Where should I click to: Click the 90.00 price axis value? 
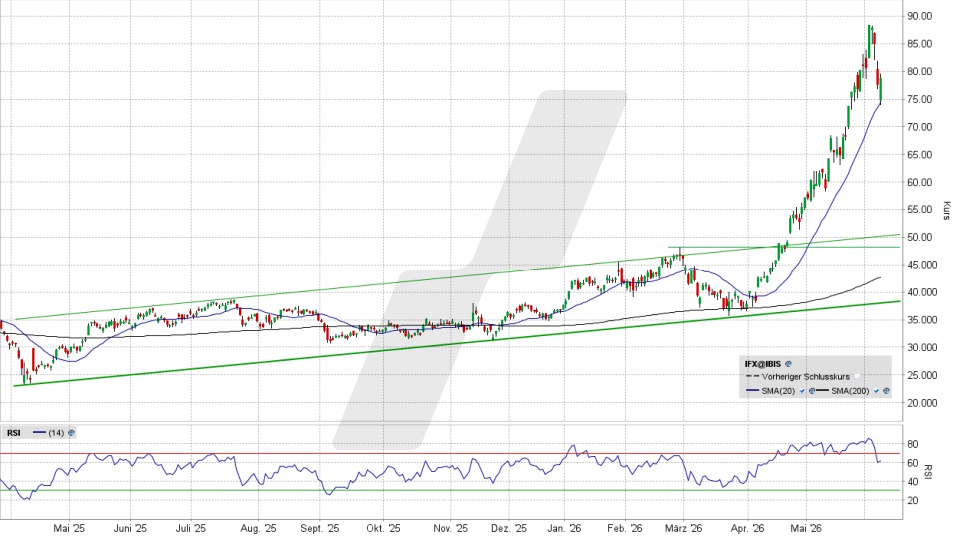coord(920,16)
